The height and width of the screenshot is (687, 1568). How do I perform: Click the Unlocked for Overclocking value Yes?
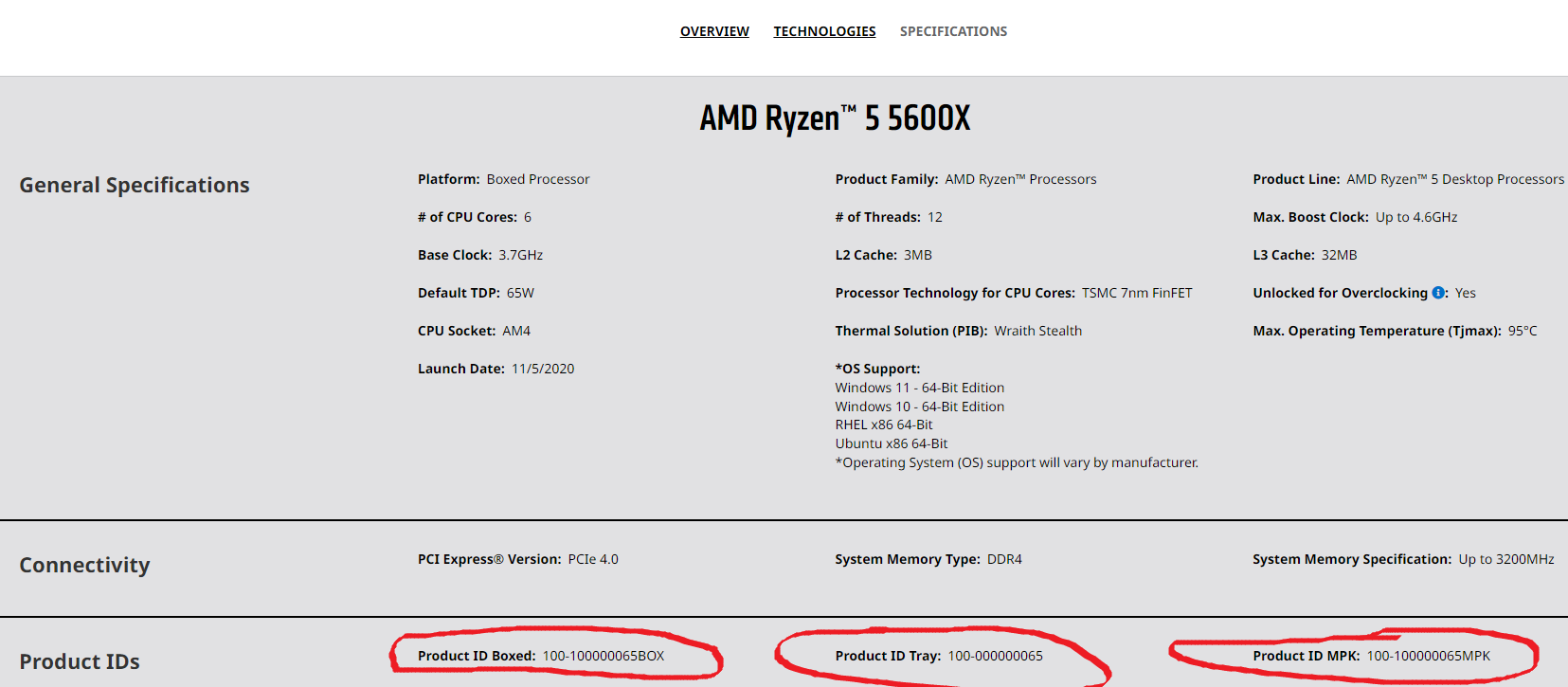click(x=1466, y=293)
